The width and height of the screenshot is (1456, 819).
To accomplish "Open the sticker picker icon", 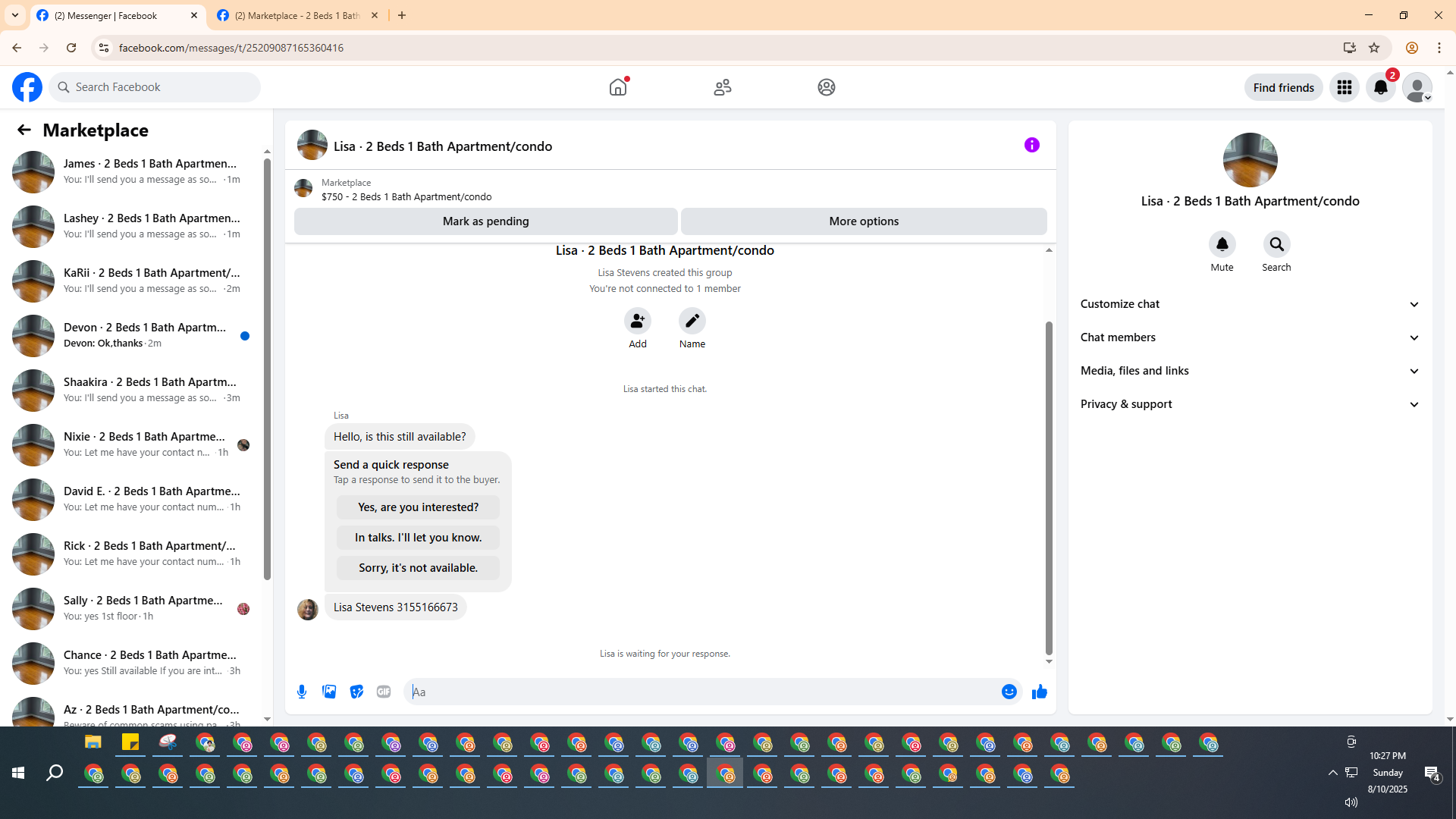I will (356, 692).
